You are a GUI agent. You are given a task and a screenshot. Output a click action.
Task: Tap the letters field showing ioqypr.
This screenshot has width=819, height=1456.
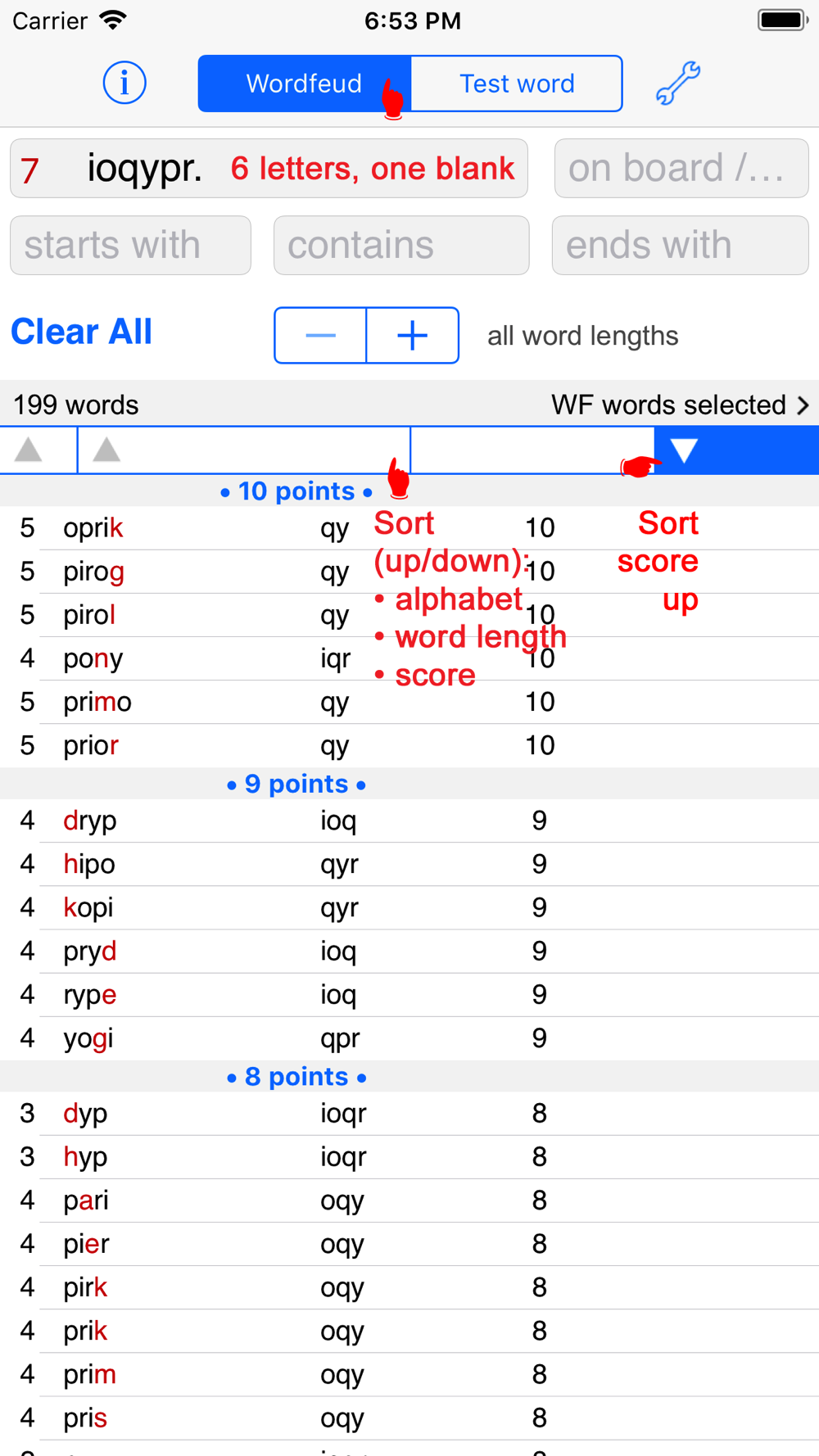269,169
